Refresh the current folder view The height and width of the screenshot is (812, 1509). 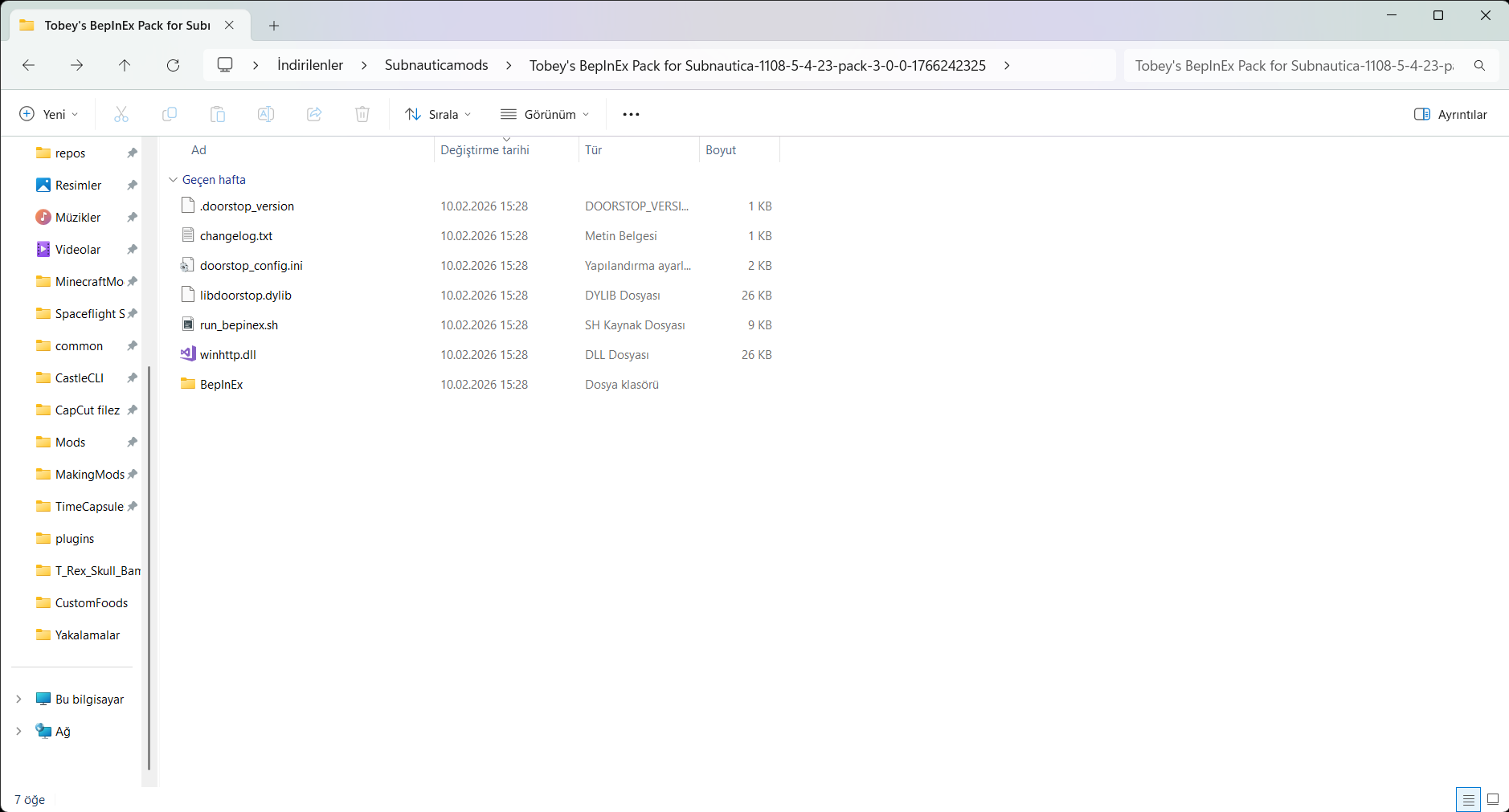click(x=173, y=65)
